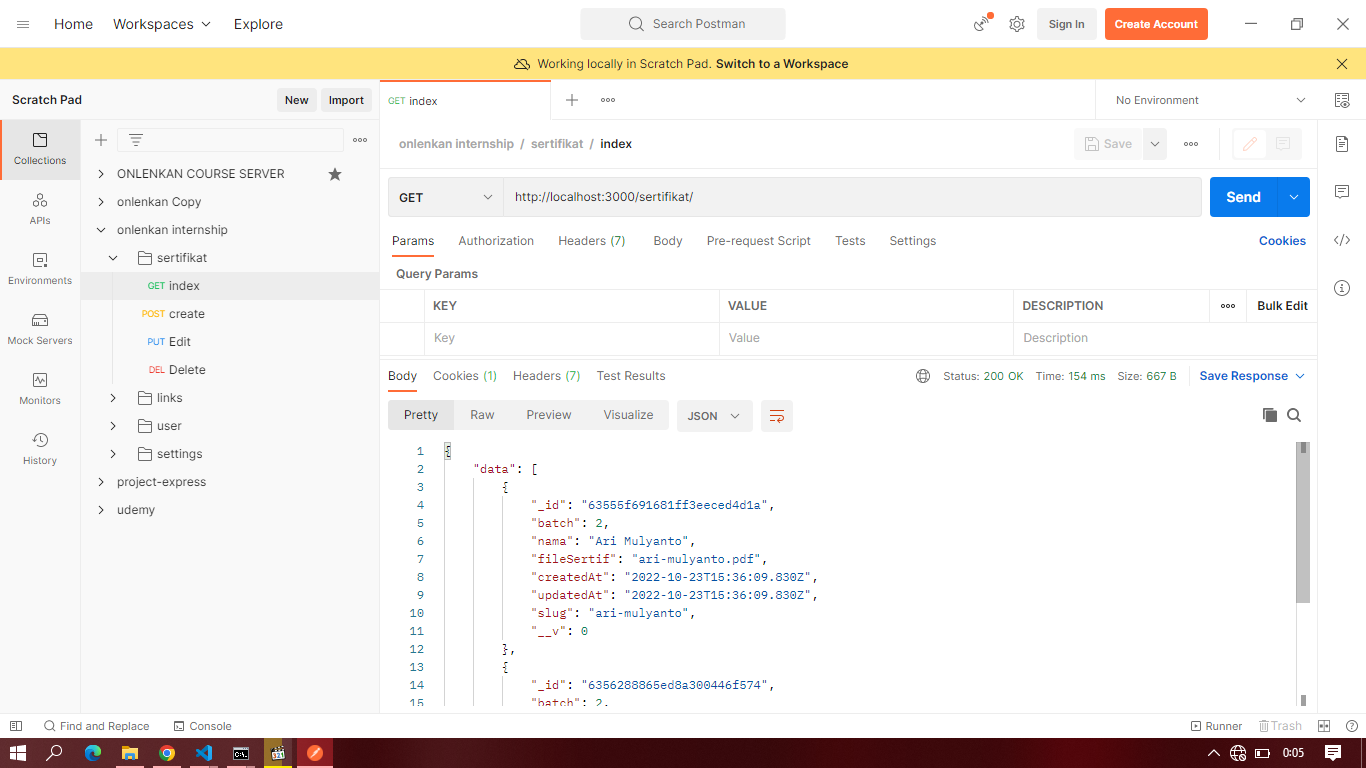Create a new collection with plus icon
Screen dimensions: 1366x768
pos(101,140)
